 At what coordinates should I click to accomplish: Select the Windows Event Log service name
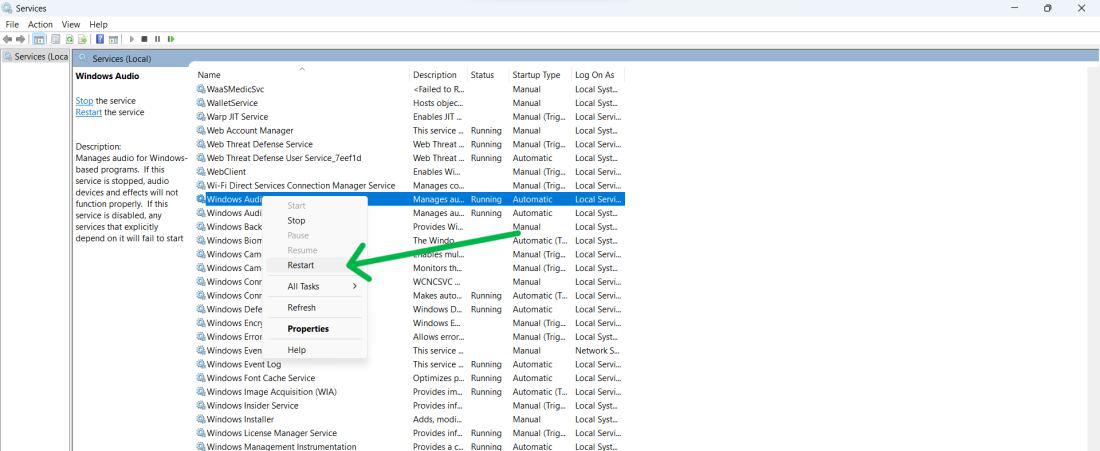244,365
